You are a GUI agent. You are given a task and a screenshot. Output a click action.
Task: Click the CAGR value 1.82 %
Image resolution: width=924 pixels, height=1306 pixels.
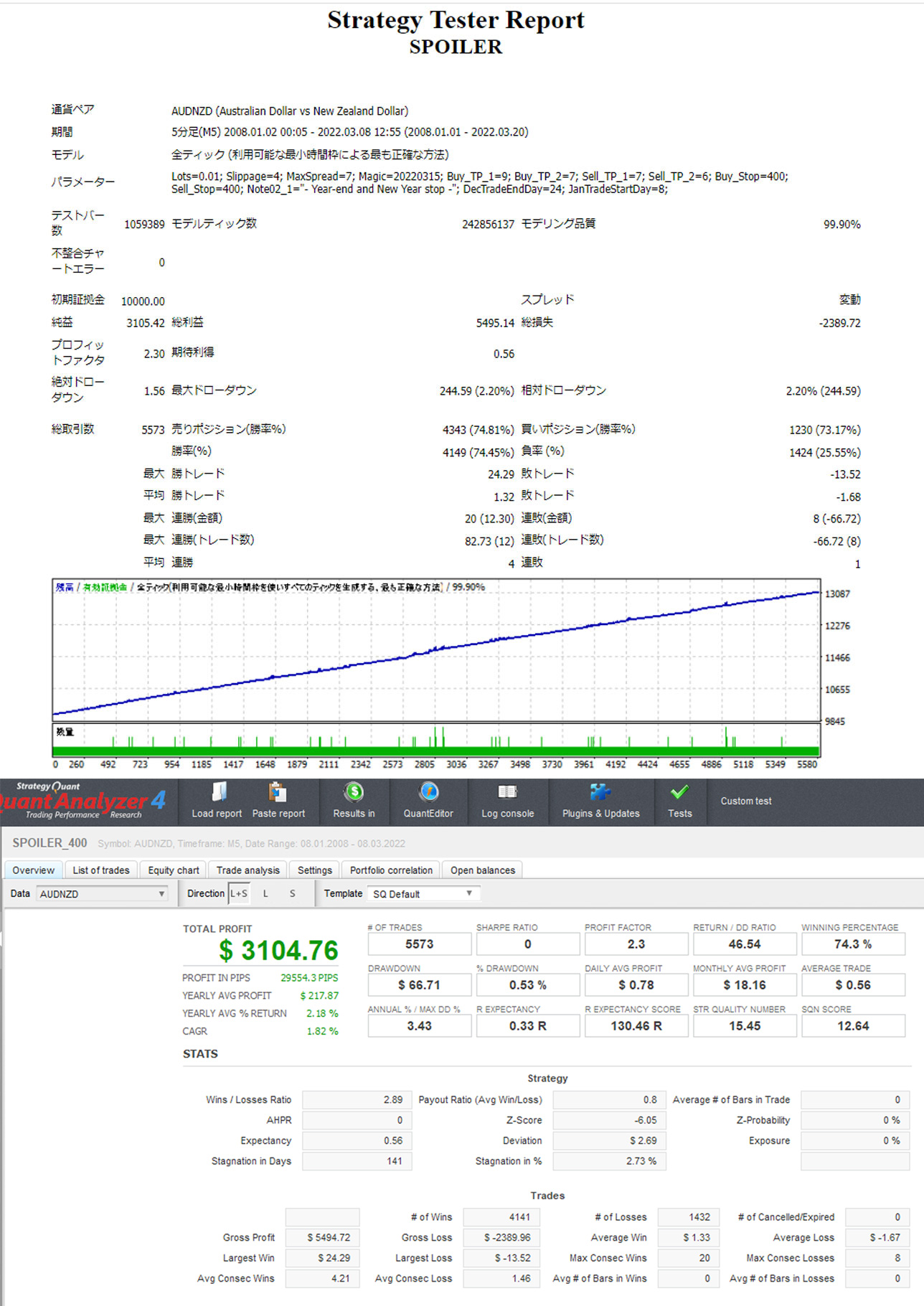coord(322,1031)
